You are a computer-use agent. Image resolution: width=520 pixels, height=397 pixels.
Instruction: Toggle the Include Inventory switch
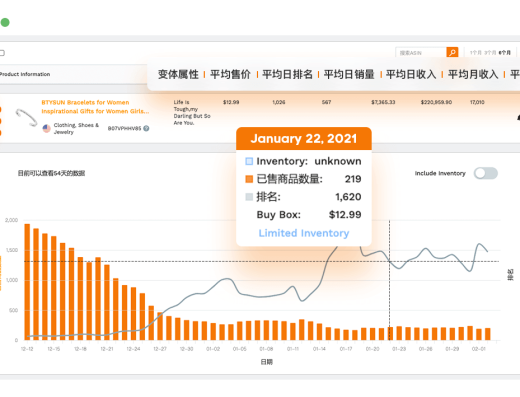(x=486, y=173)
